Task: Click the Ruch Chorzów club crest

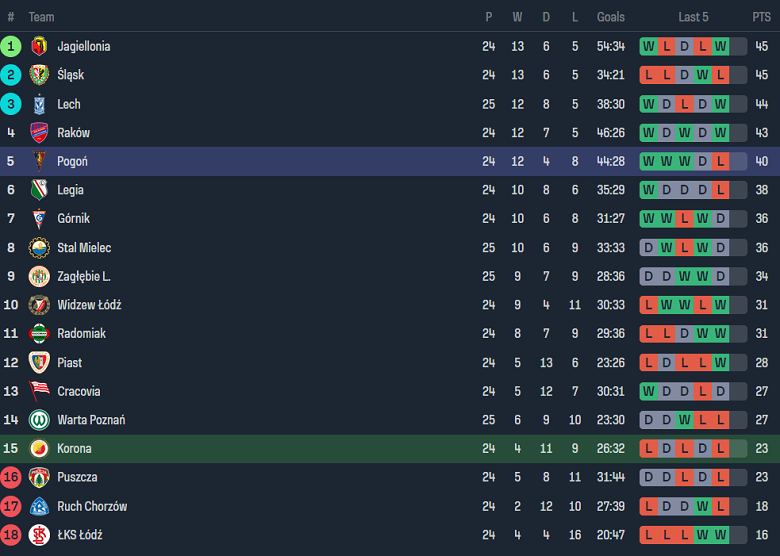Action: pos(39,506)
